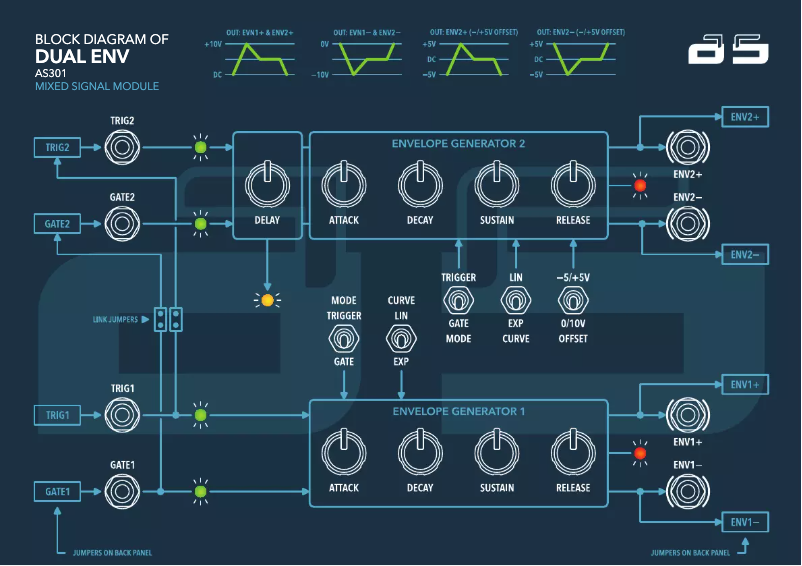Toggle the −5/+5V offset switch
Image resolution: width=802 pixels, height=566 pixels.
click(573, 300)
